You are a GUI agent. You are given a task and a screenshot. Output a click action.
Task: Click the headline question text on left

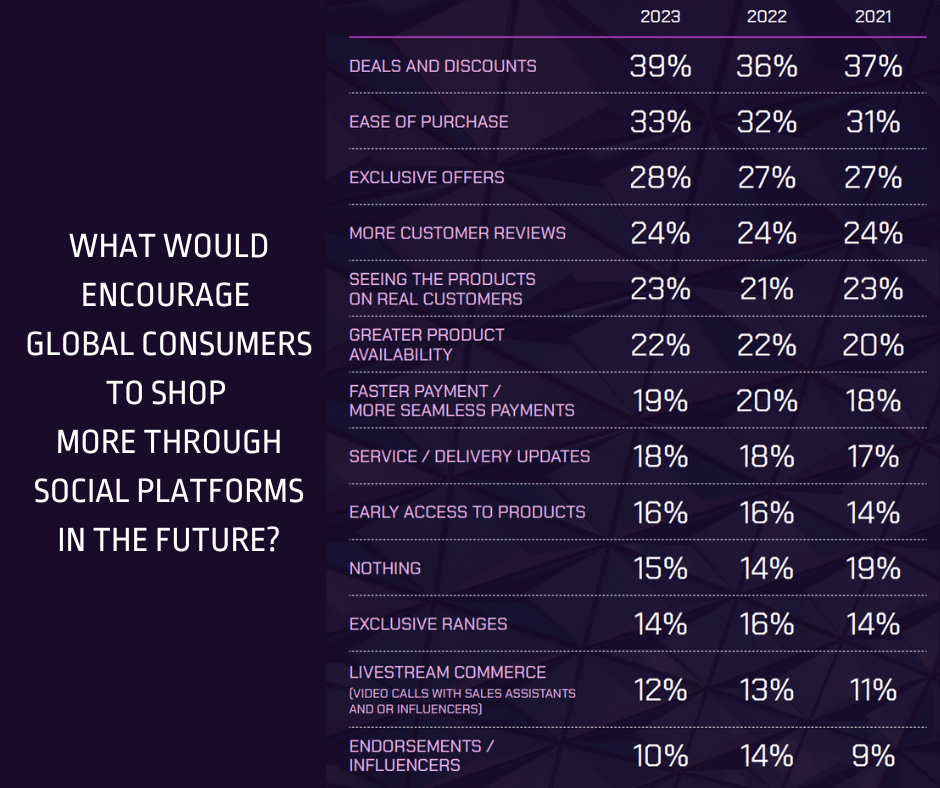[168, 392]
